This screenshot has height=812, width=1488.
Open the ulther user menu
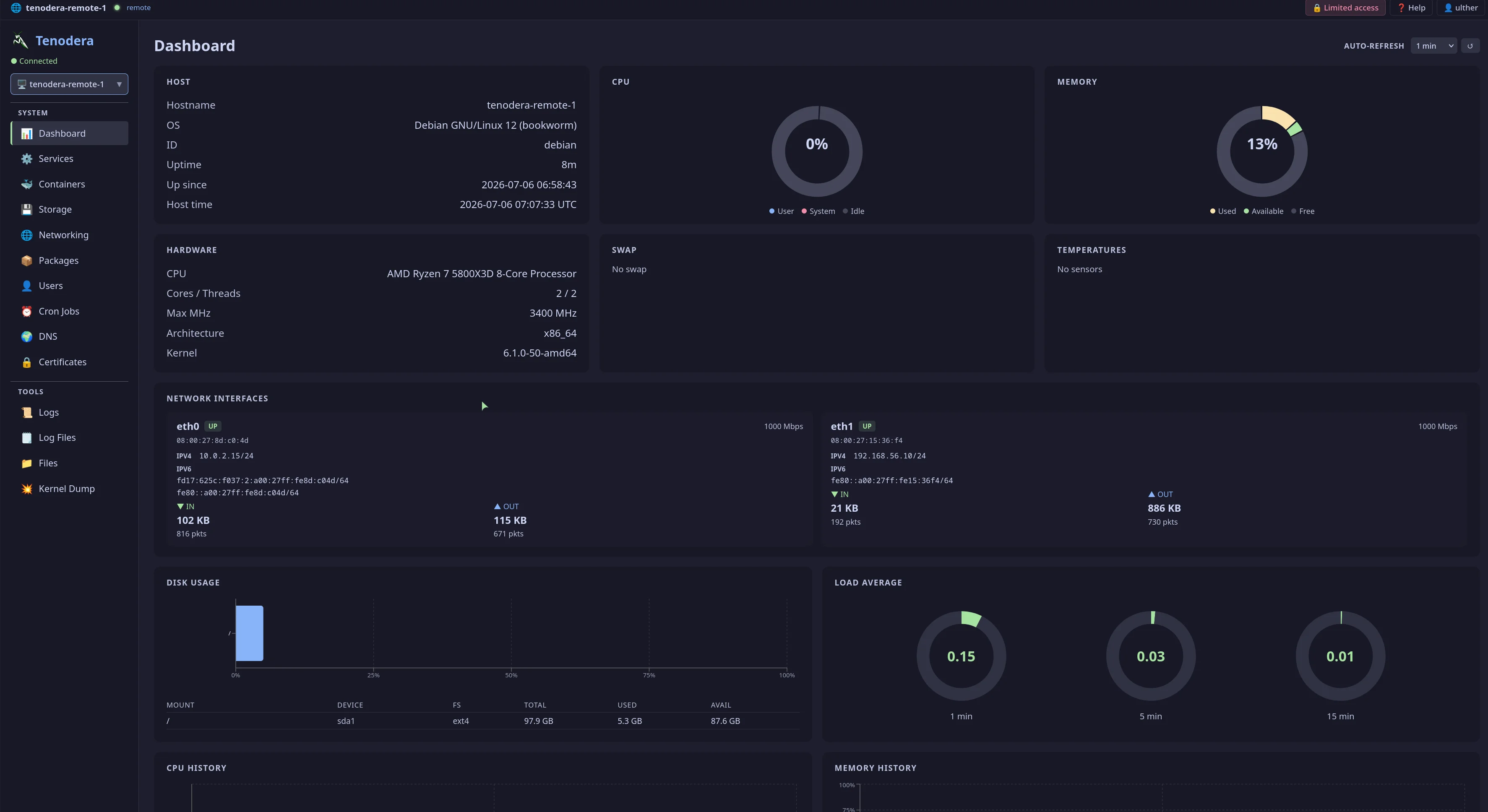click(1460, 8)
